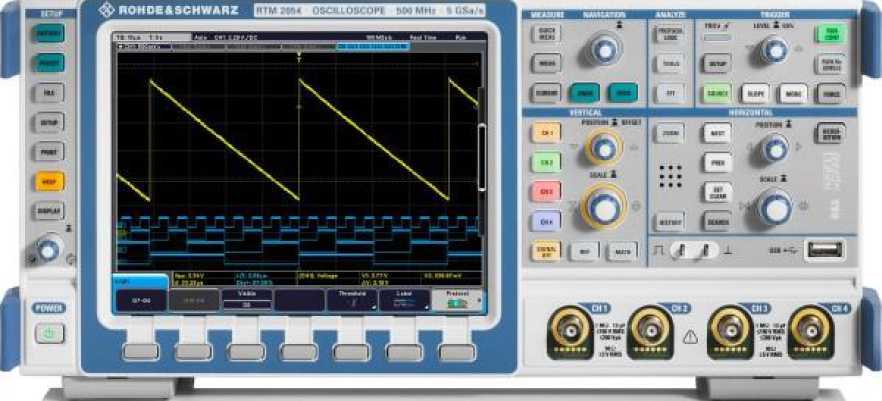Tap the ACQUISITION key beside horizontal position
882x401 pixels.
[830, 133]
